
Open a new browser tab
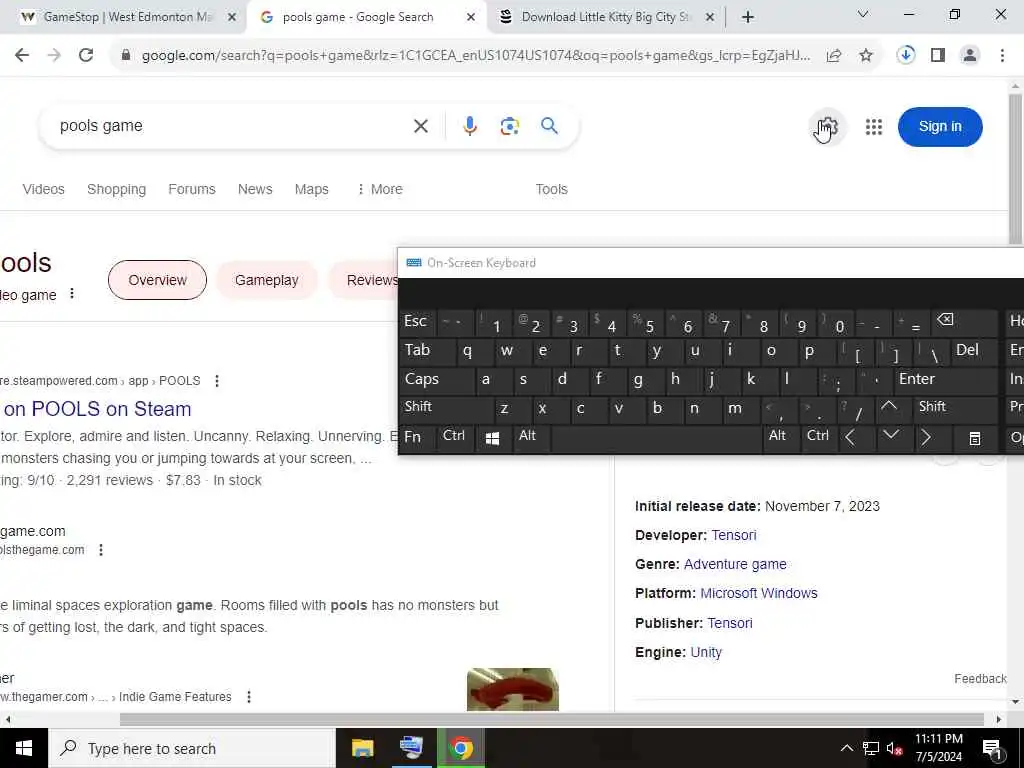(748, 18)
